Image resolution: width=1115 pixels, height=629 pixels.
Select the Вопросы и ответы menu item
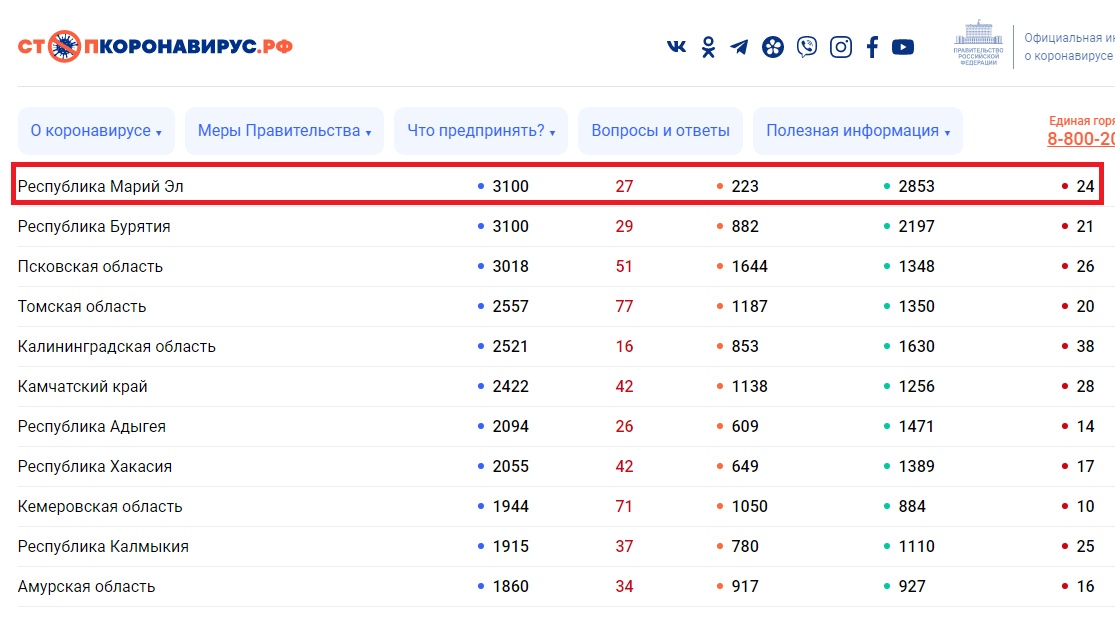point(660,130)
